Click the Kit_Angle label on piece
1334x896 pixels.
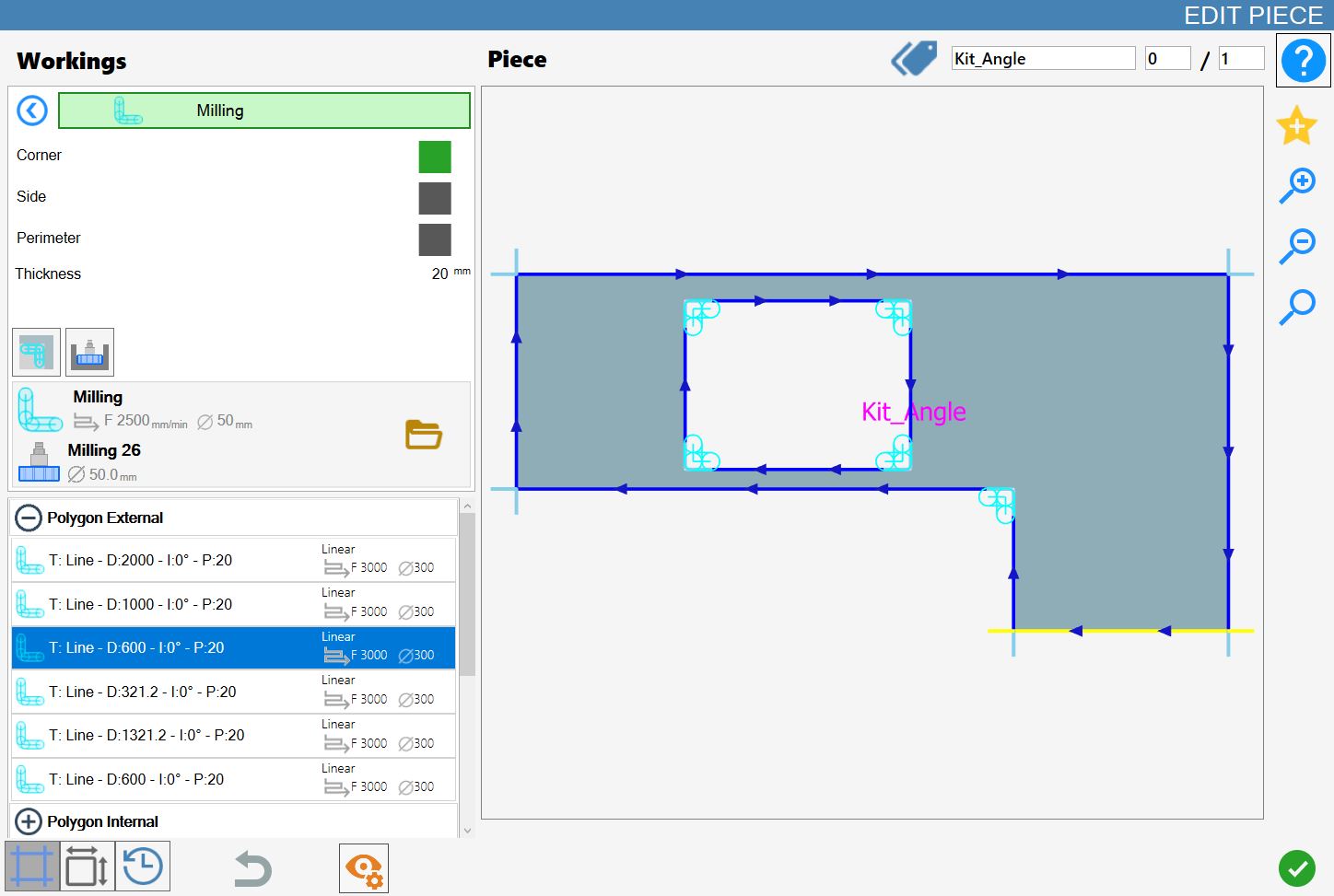pyautogui.click(x=913, y=412)
